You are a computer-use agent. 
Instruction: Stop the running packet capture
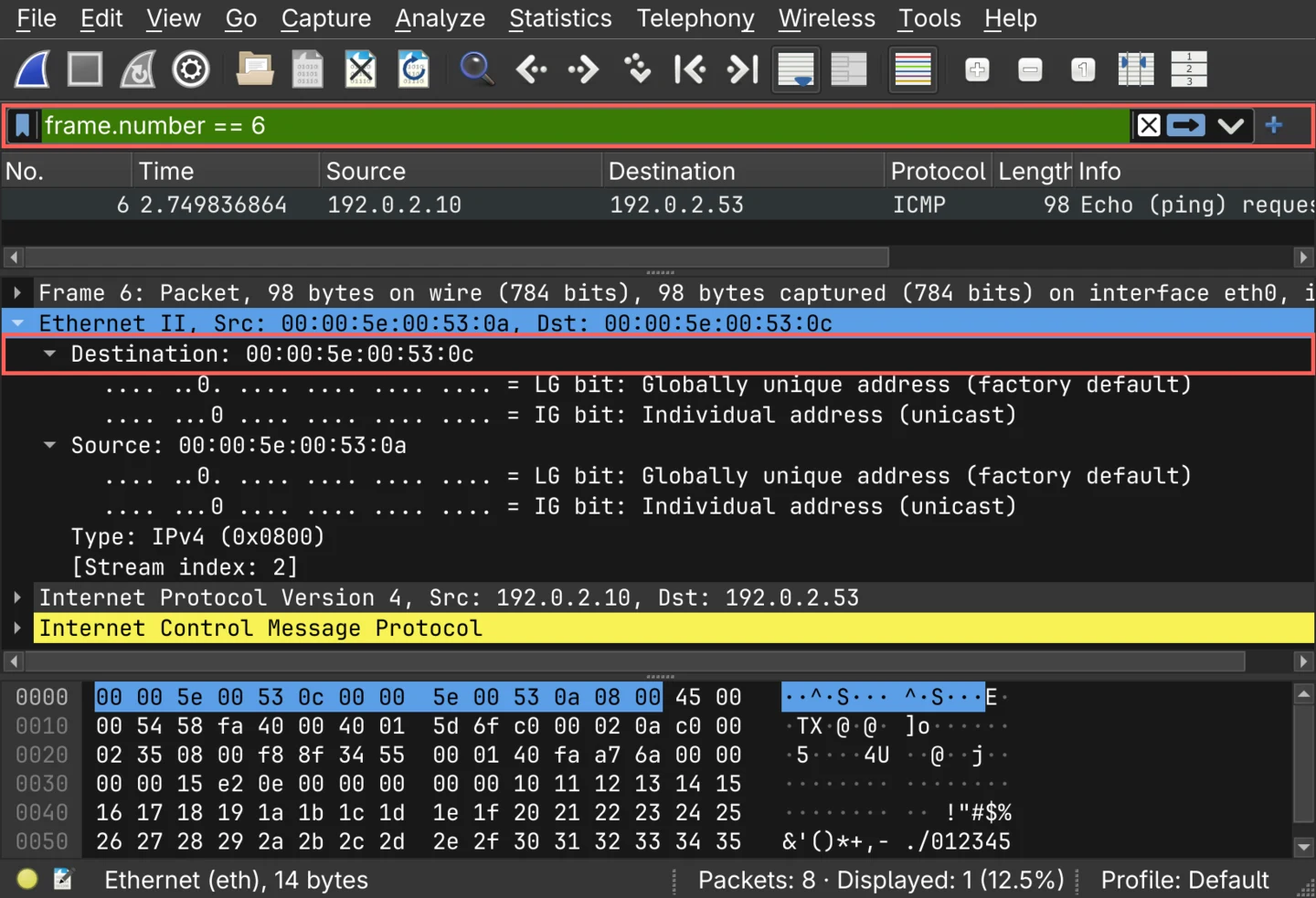coord(85,69)
